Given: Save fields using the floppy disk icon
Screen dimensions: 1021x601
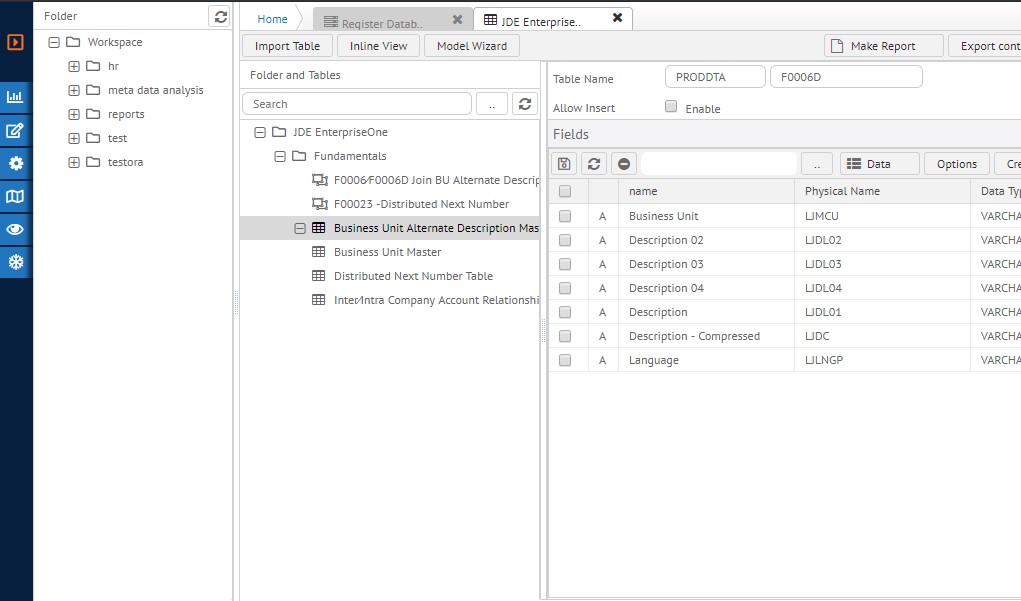Looking at the screenshot, I should 565,164.
